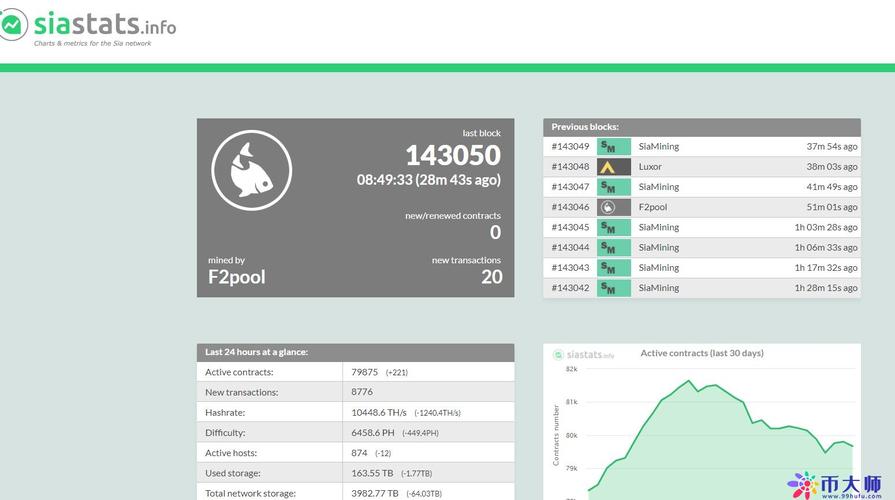This screenshot has height=500, width=895.
Task: Click the SiaMining icon for block #143045
Action: click(x=614, y=227)
